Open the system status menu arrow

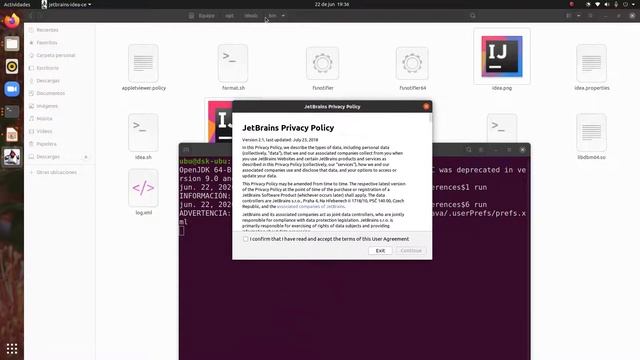point(633,4)
